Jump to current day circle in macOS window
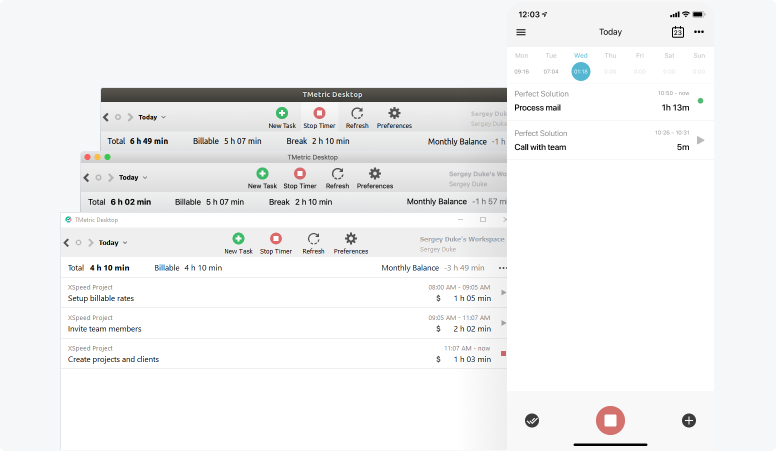The height and width of the screenshot is (451, 776). (x=98, y=178)
